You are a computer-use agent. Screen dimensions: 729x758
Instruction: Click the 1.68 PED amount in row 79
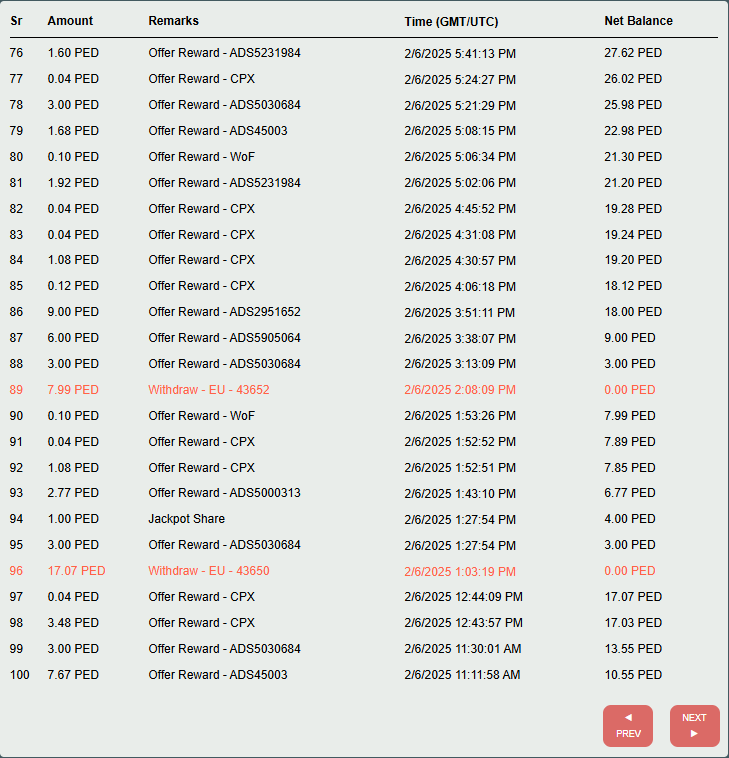tap(73, 131)
